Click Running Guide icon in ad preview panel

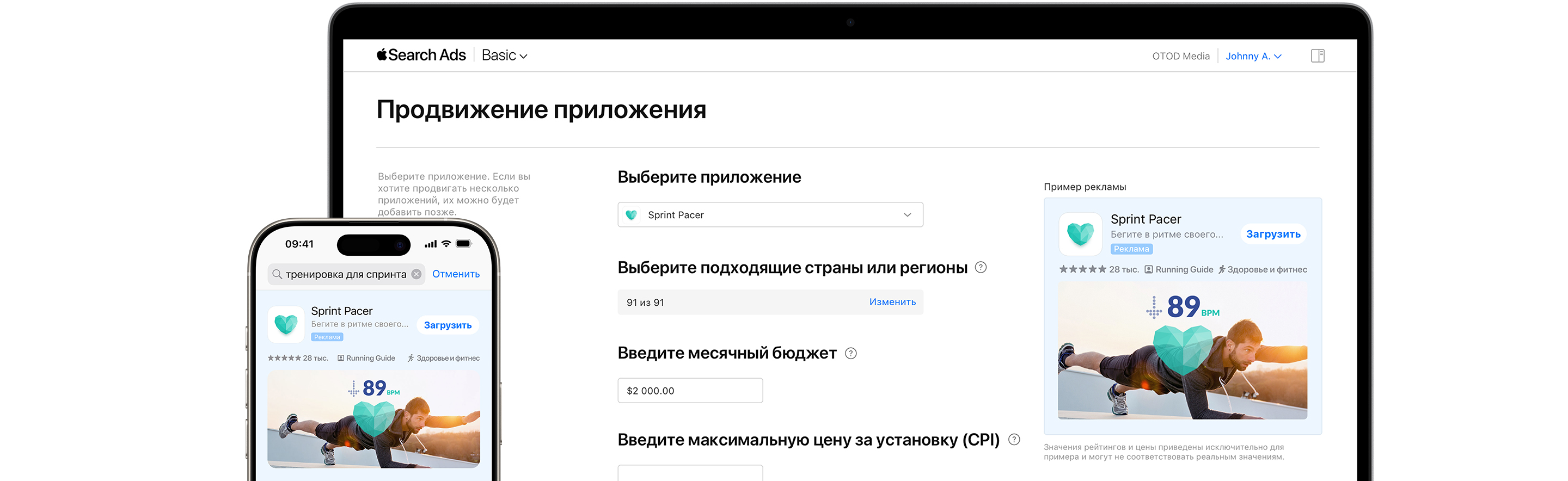point(1148,269)
